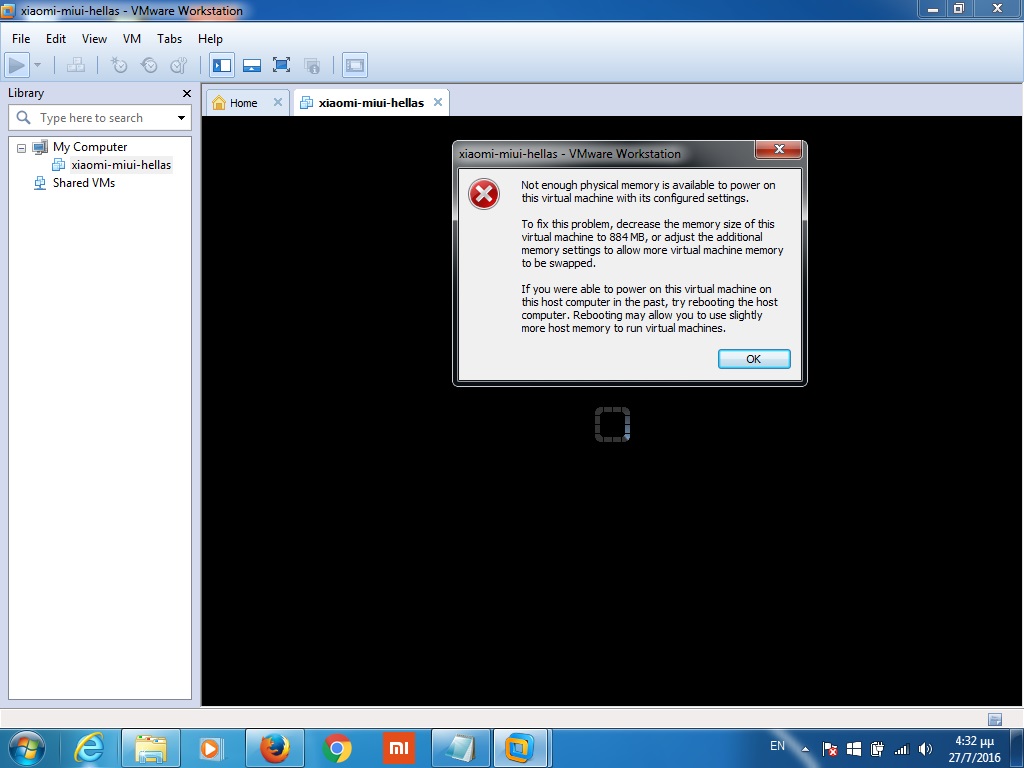Click the network signal tray icon
The height and width of the screenshot is (768, 1024).
(x=901, y=750)
